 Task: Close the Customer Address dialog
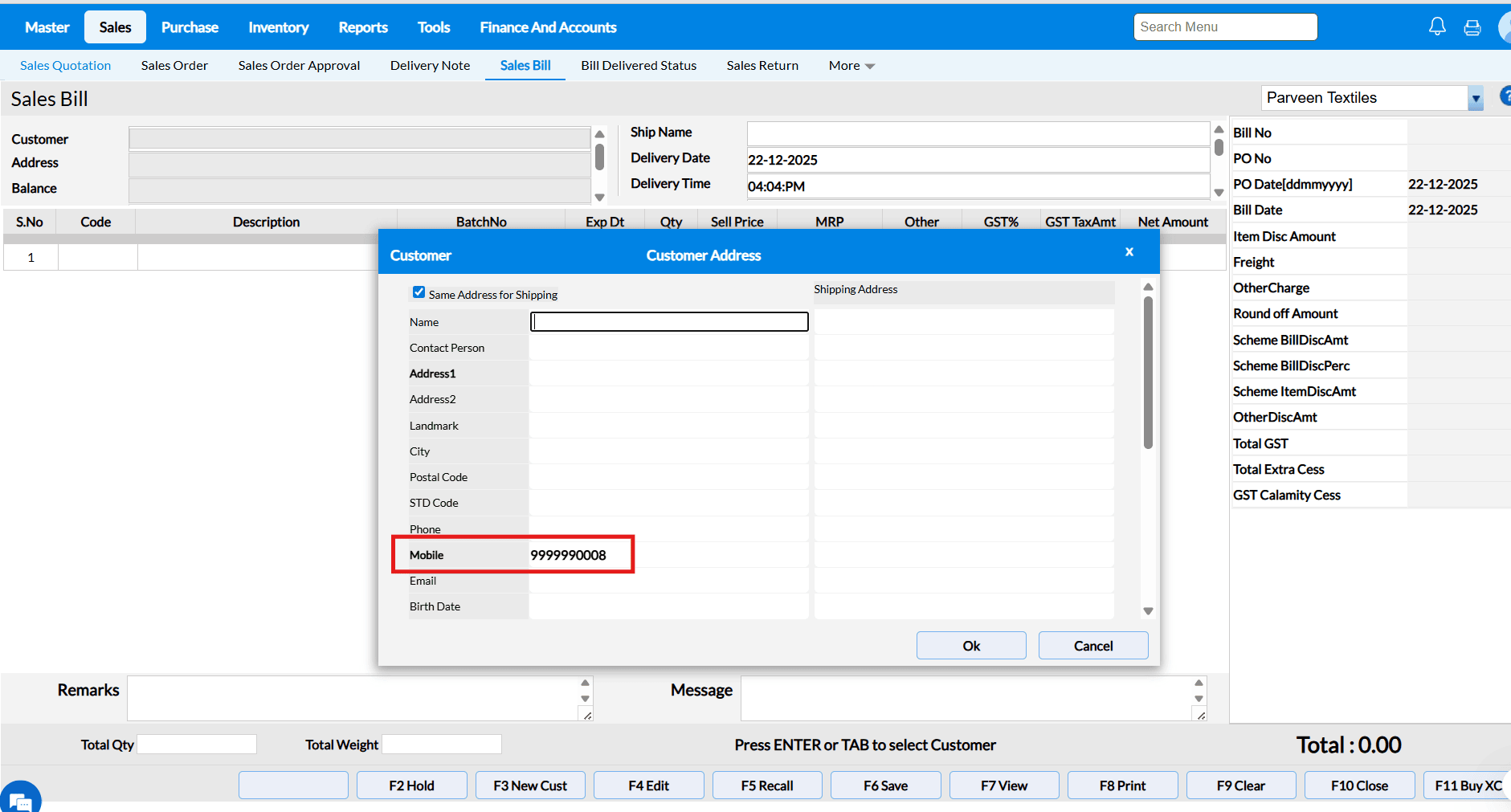coord(1129,252)
